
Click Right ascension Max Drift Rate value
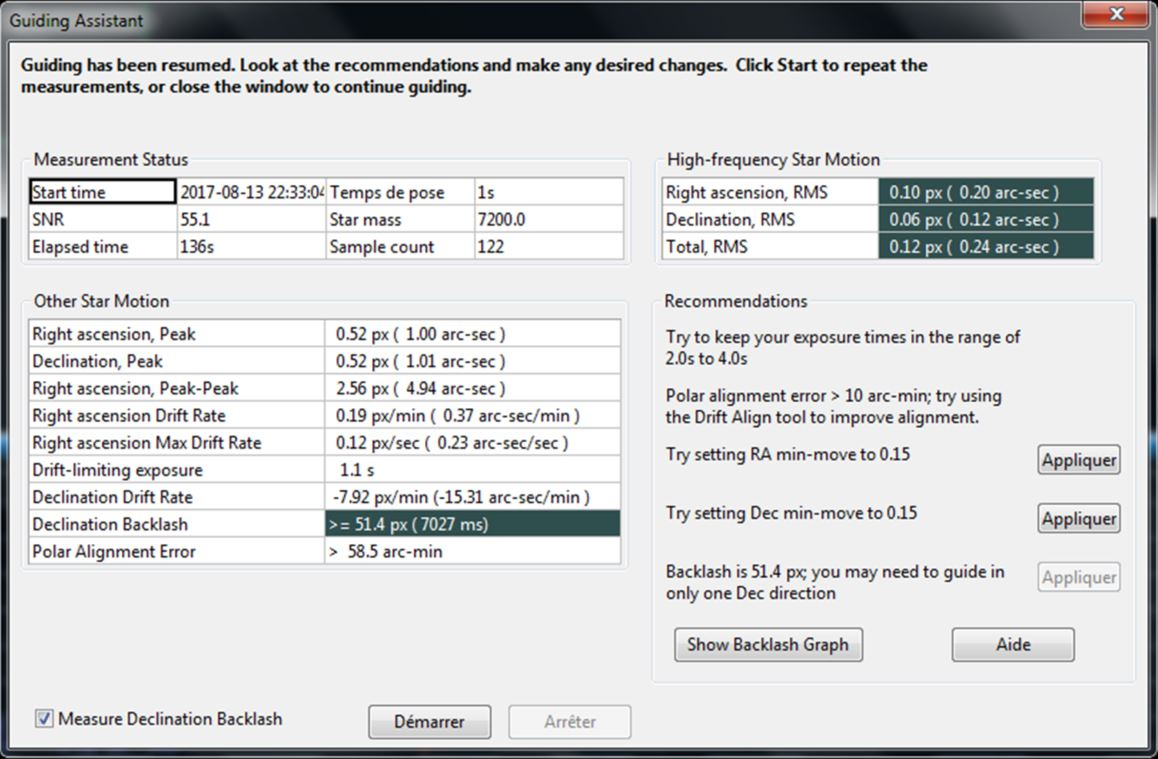(473, 443)
